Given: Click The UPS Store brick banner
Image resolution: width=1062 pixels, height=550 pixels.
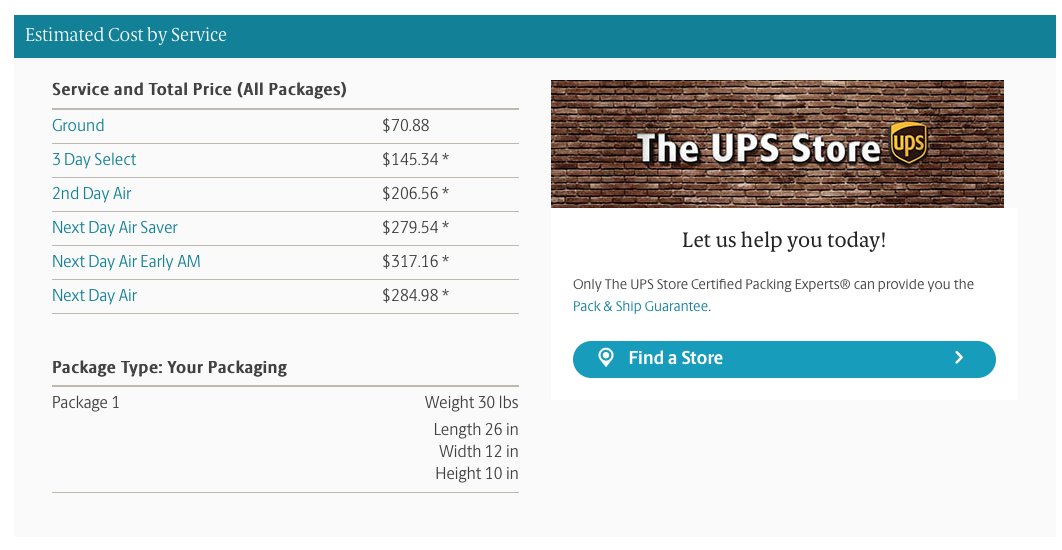Looking at the screenshot, I should 777,144.
